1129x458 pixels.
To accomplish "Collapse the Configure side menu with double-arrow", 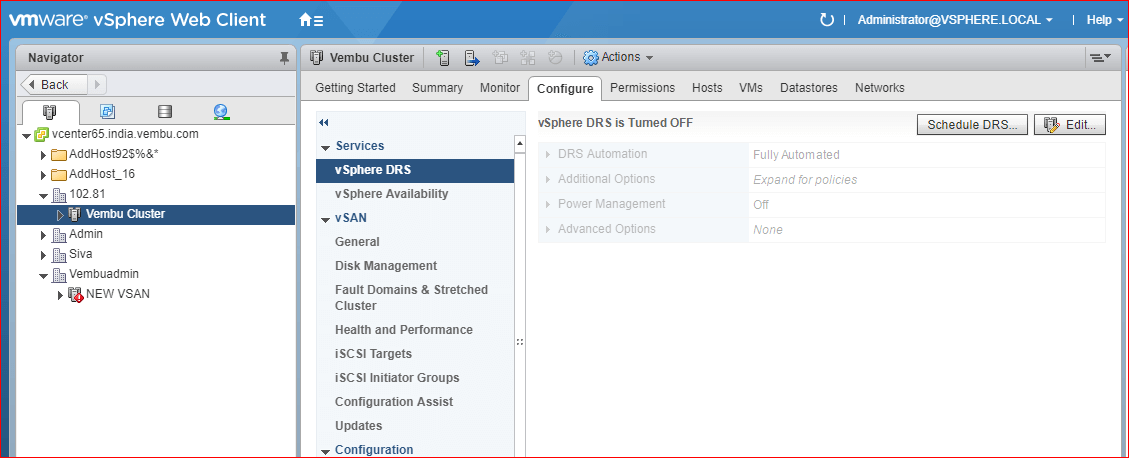I will point(323,122).
